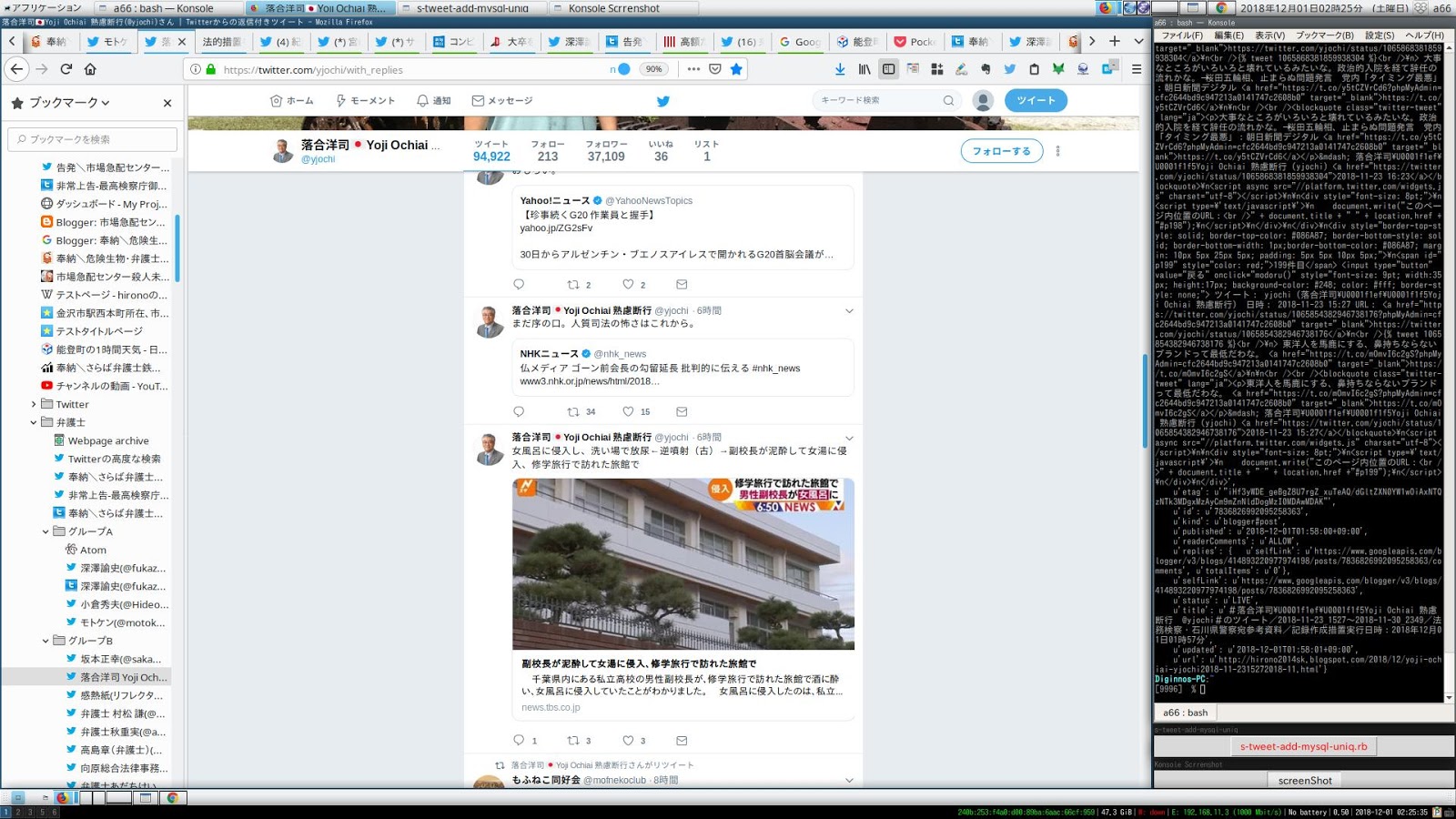This screenshot has width=1456, height=819.
Task: Open profile more options dots
Action: (x=1057, y=151)
